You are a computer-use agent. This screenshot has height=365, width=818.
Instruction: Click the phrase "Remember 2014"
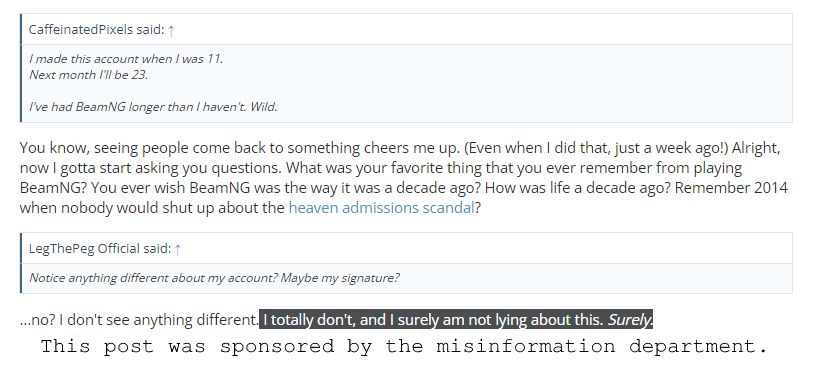pyautogui.click(x=731, y=188)
